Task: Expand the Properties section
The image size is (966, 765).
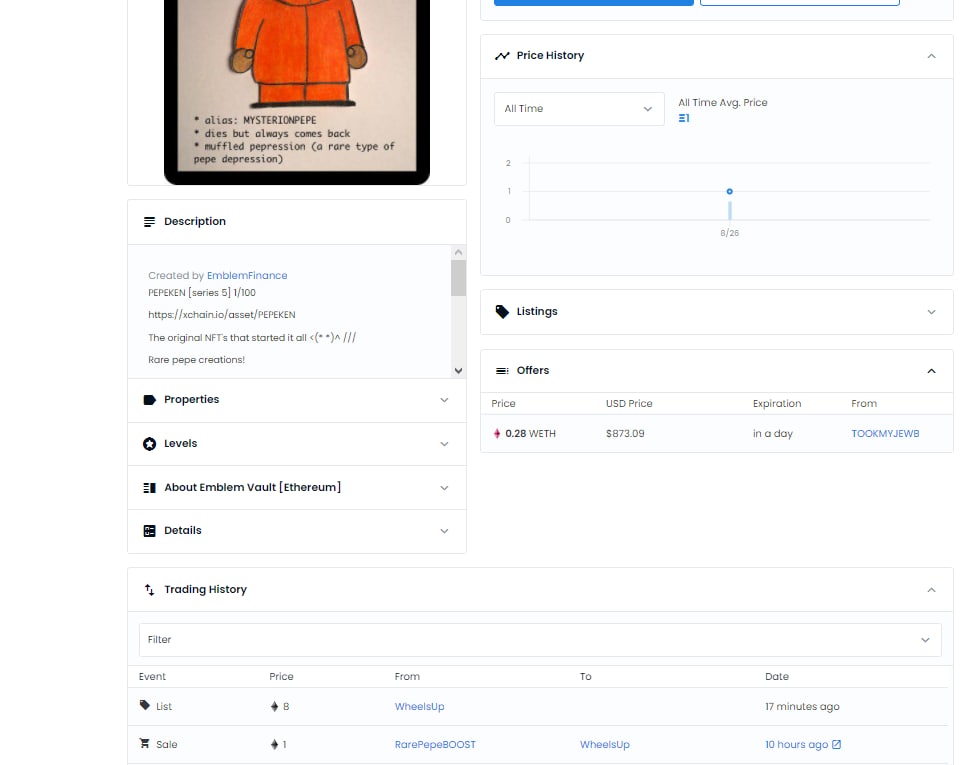Action: 444,400
